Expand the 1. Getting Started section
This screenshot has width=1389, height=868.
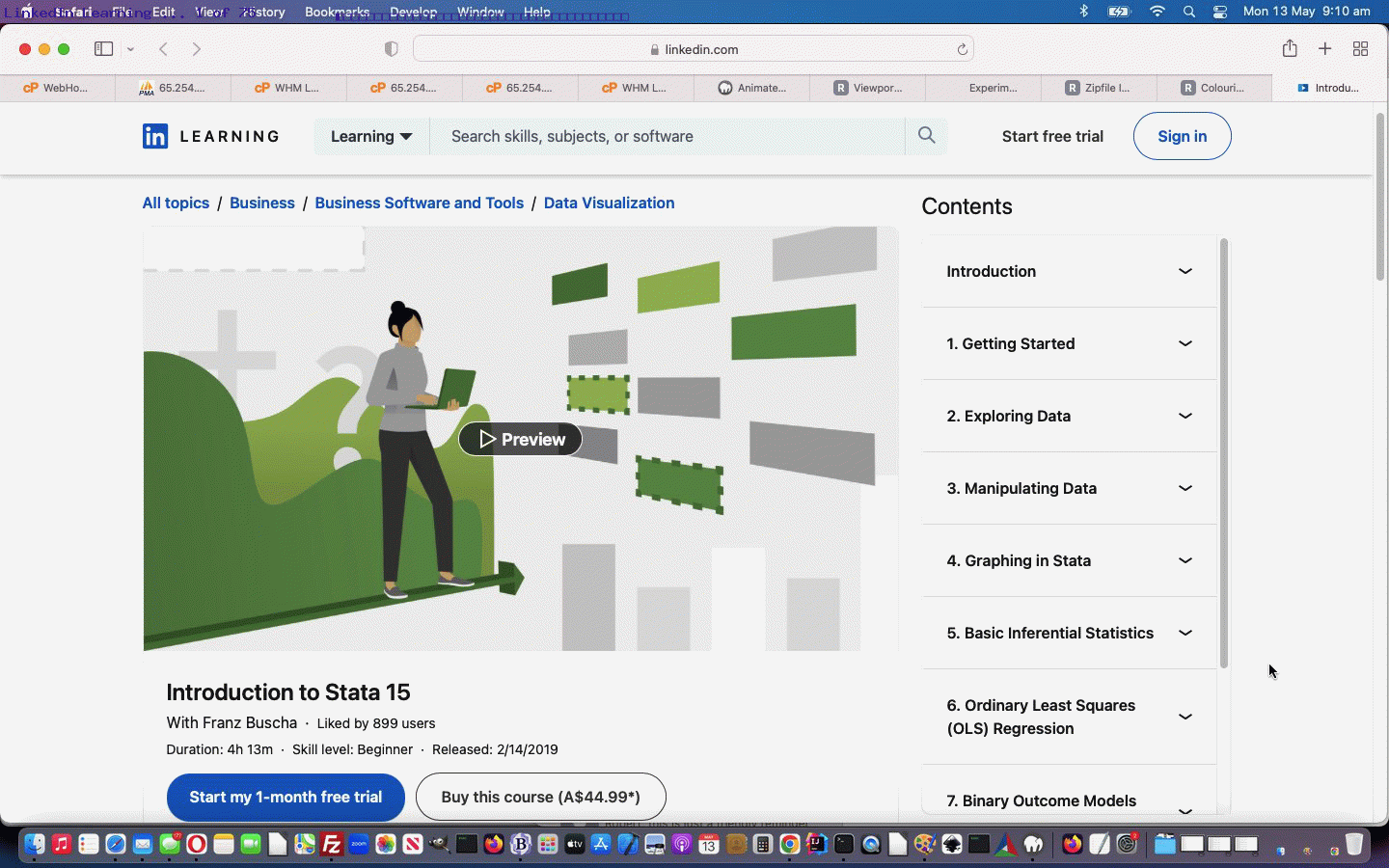coord(1069,343)
